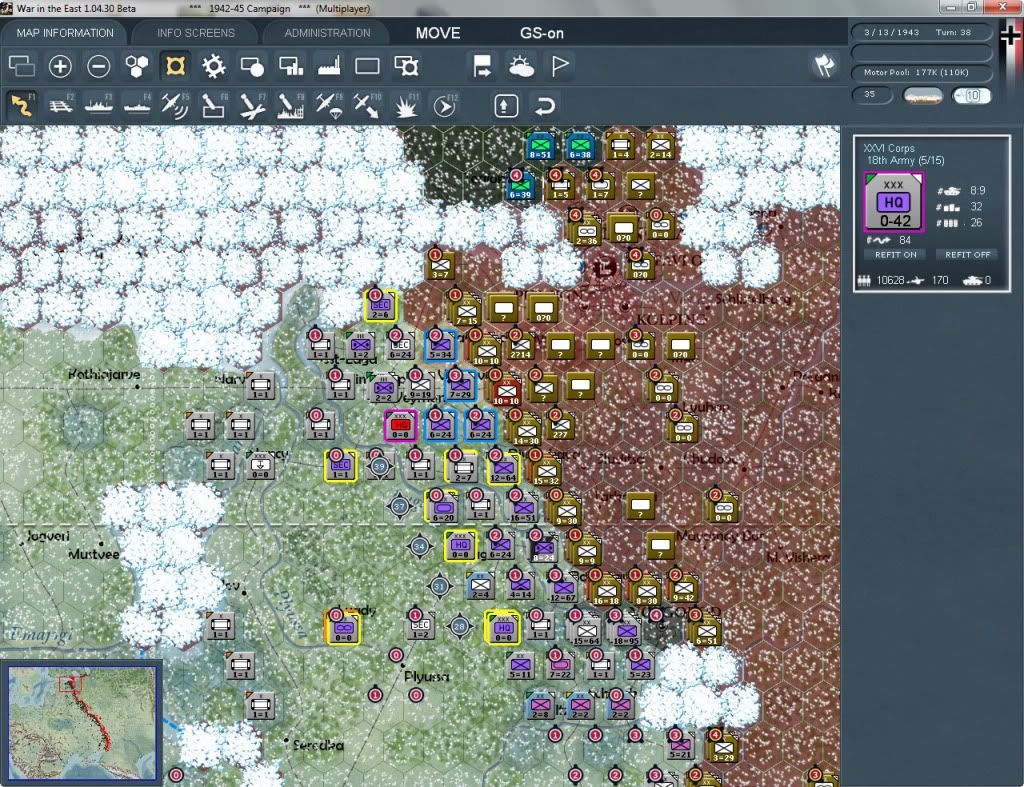Viewport: 1024px width, 787px height.
Task: Zoom in the map with plus icon
Action: point(60,66)
